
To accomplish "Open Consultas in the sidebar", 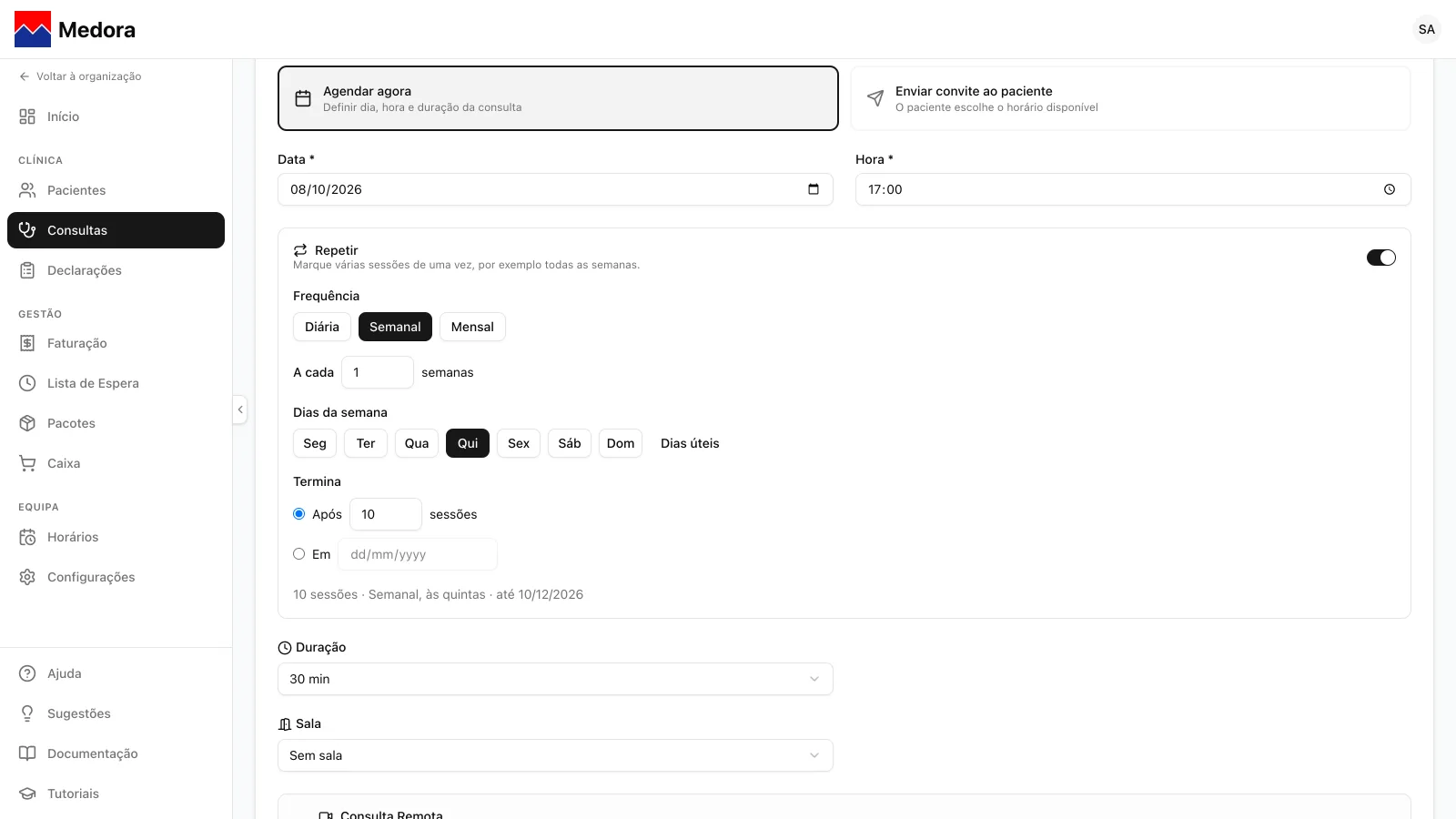I will [116, 230].
